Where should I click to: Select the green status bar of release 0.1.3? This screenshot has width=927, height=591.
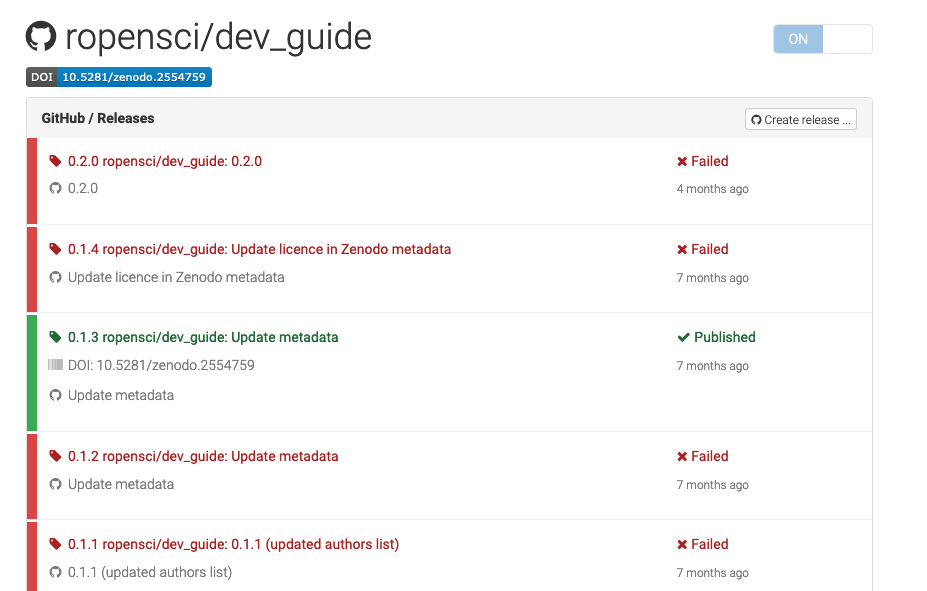coord(30,372)
